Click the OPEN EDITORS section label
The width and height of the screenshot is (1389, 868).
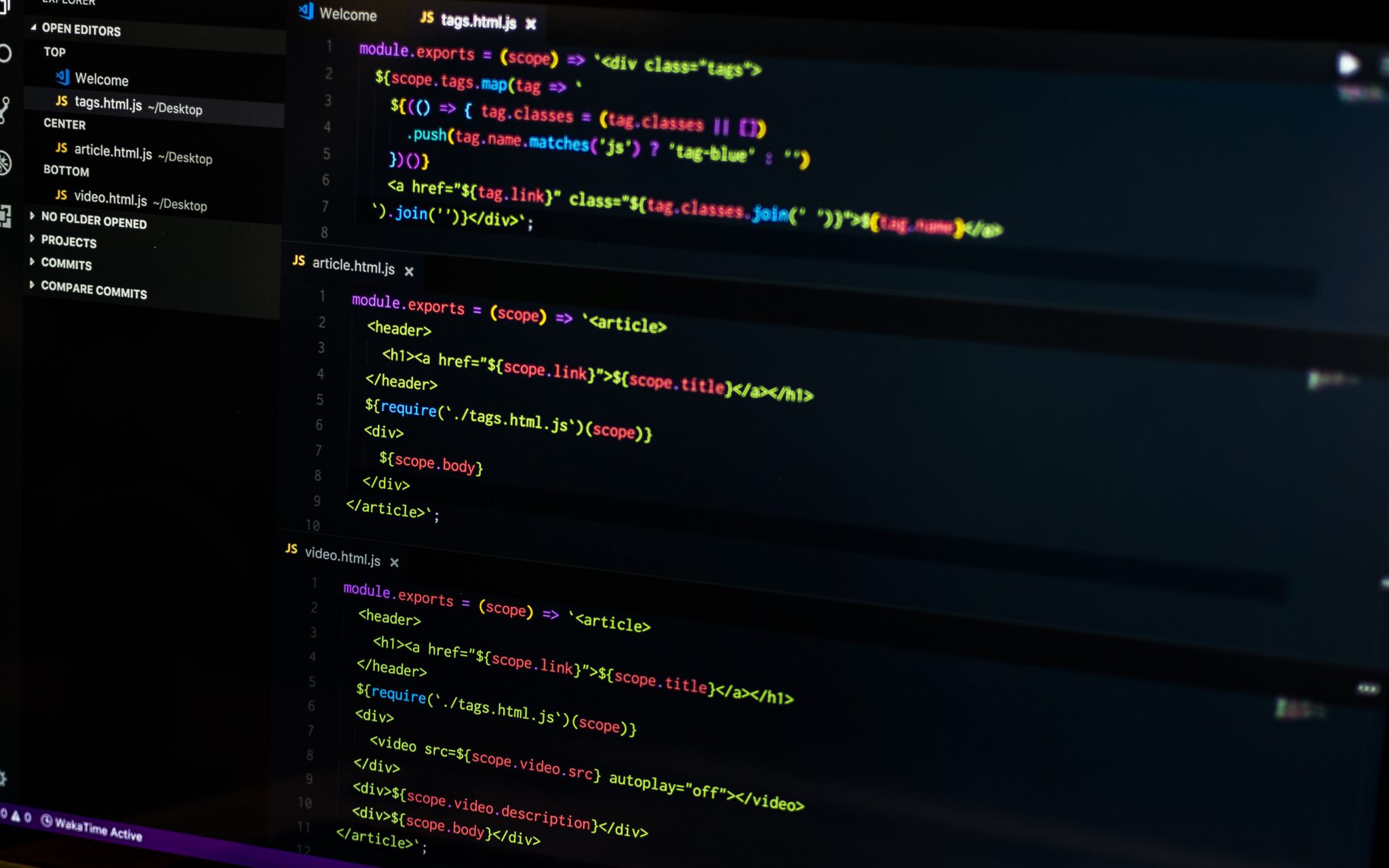pyautogui.click(x=81, y=30)
